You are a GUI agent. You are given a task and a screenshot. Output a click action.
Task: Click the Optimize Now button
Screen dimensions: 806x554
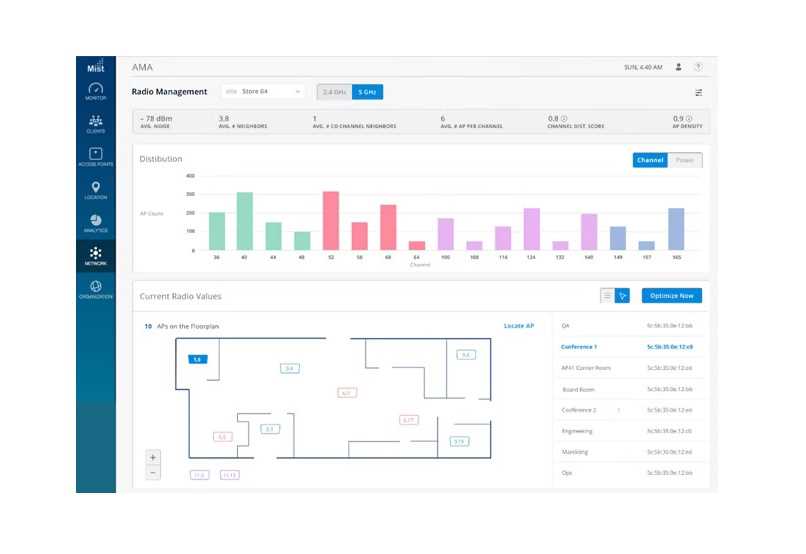click(671, 296)
